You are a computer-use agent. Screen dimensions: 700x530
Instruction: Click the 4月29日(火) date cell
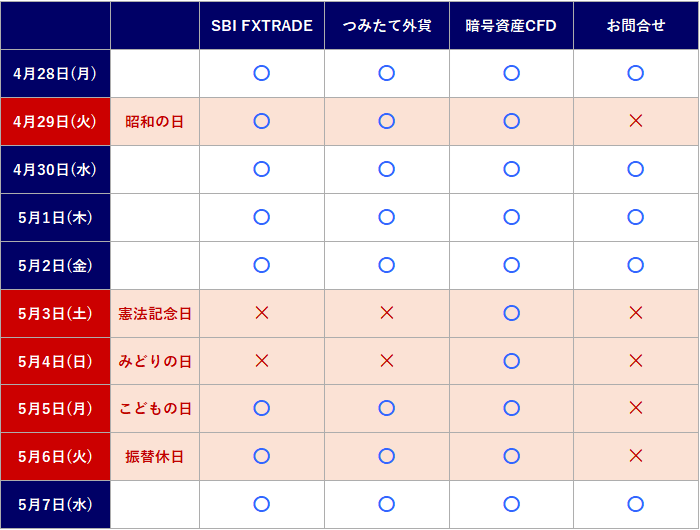(55, 121)
